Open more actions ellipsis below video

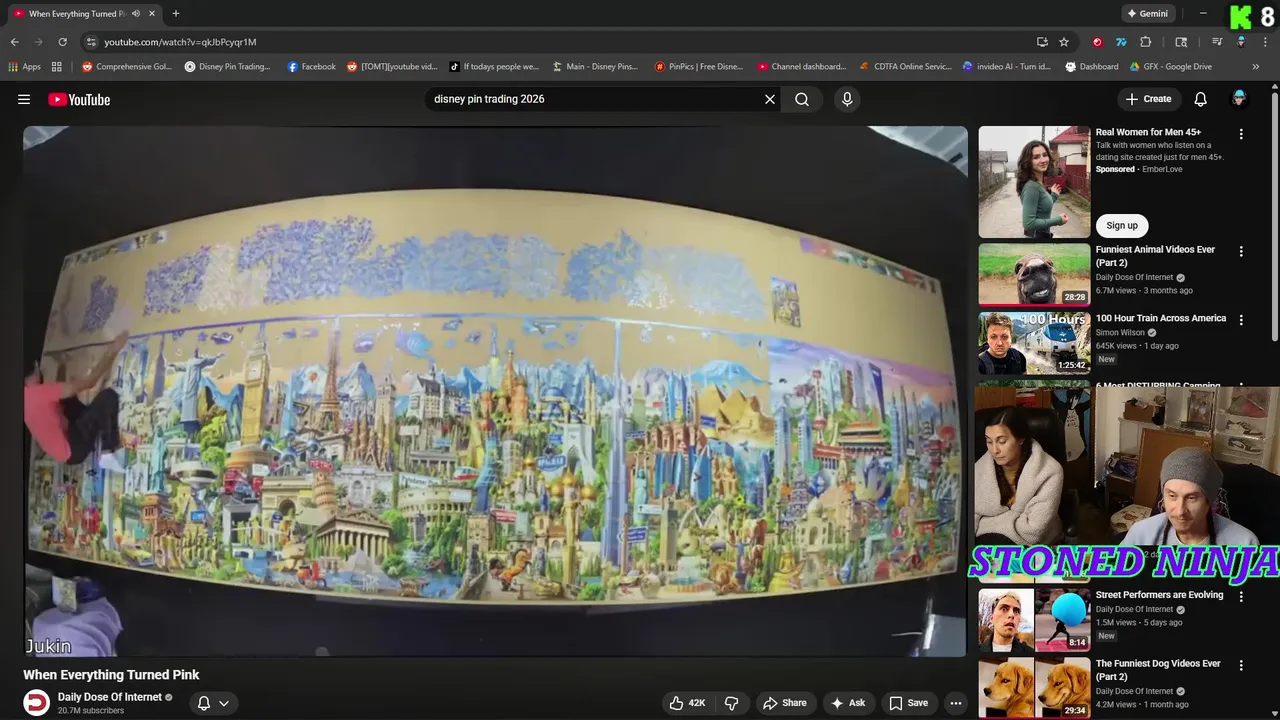tap(956, 703)
